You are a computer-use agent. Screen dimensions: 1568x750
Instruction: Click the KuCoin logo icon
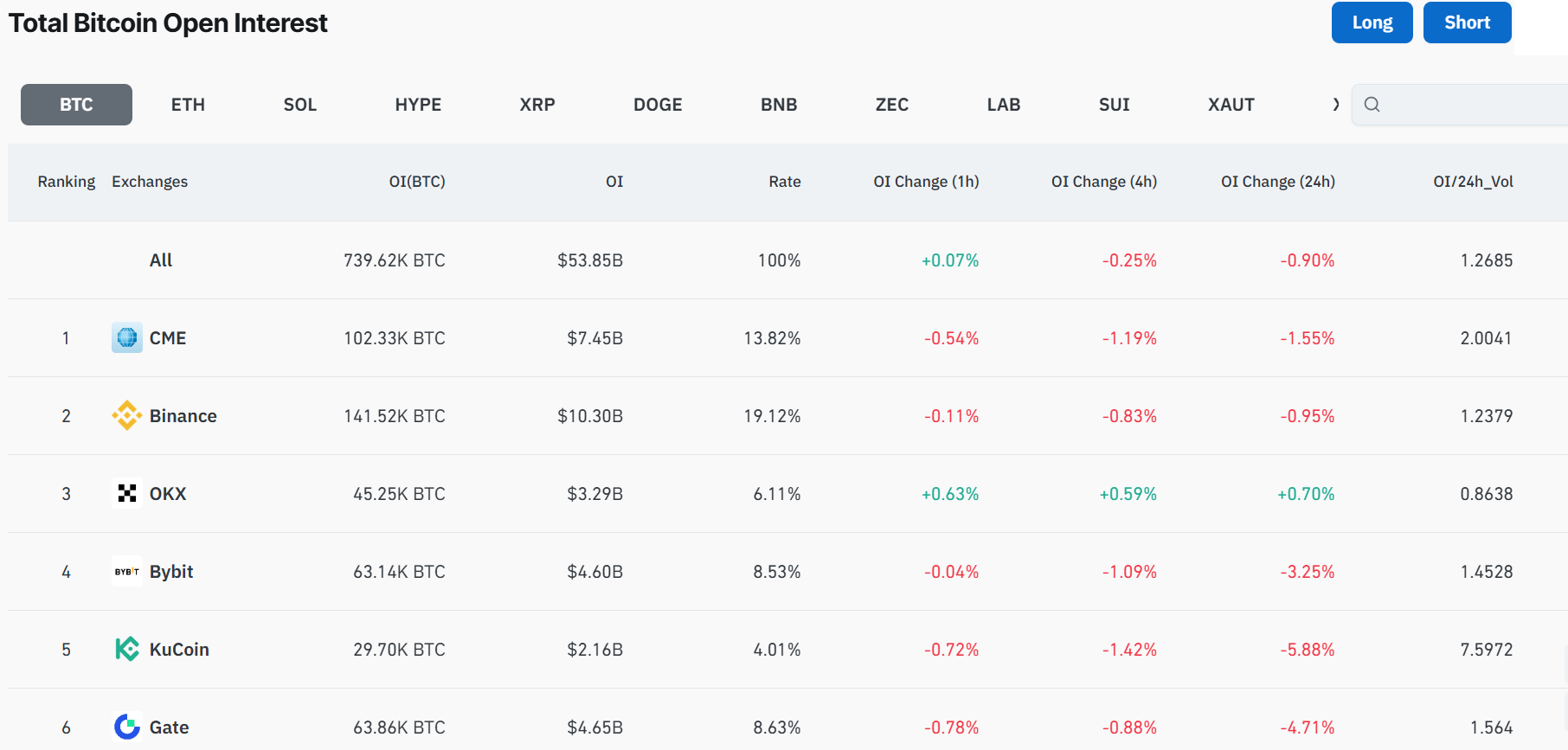(127, 649)
